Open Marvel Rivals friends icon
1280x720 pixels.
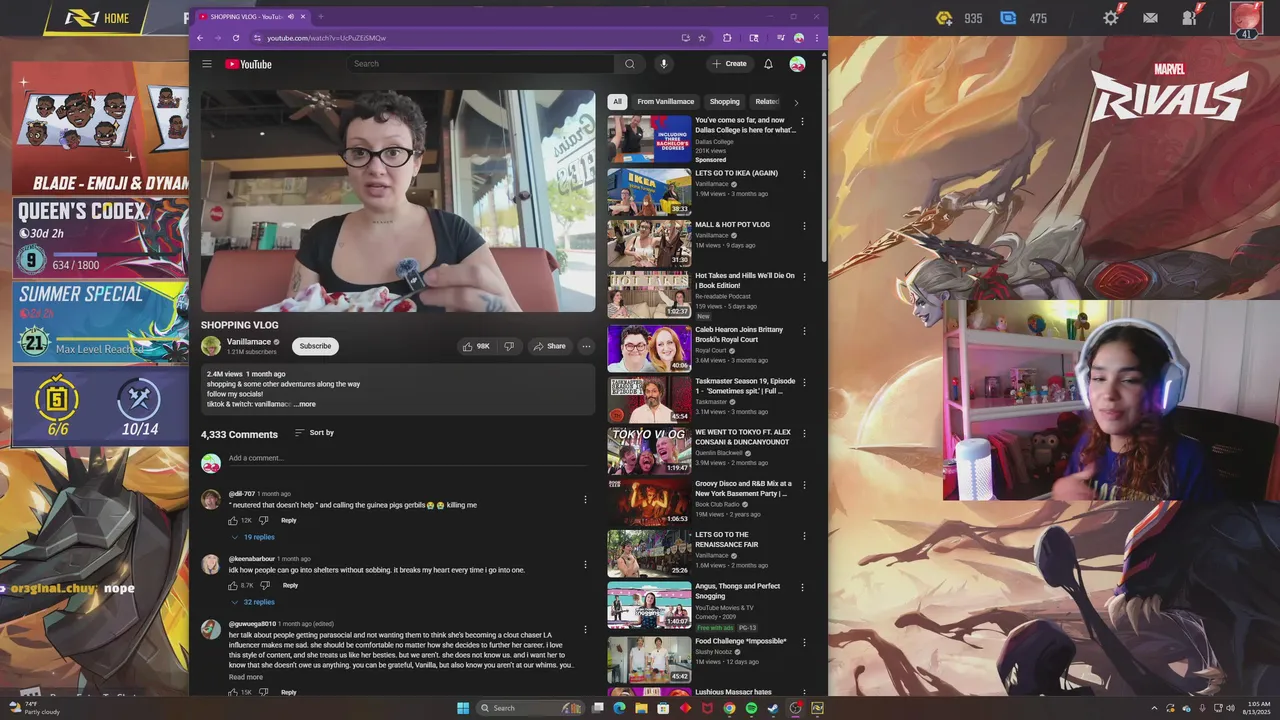[1189, 18]
